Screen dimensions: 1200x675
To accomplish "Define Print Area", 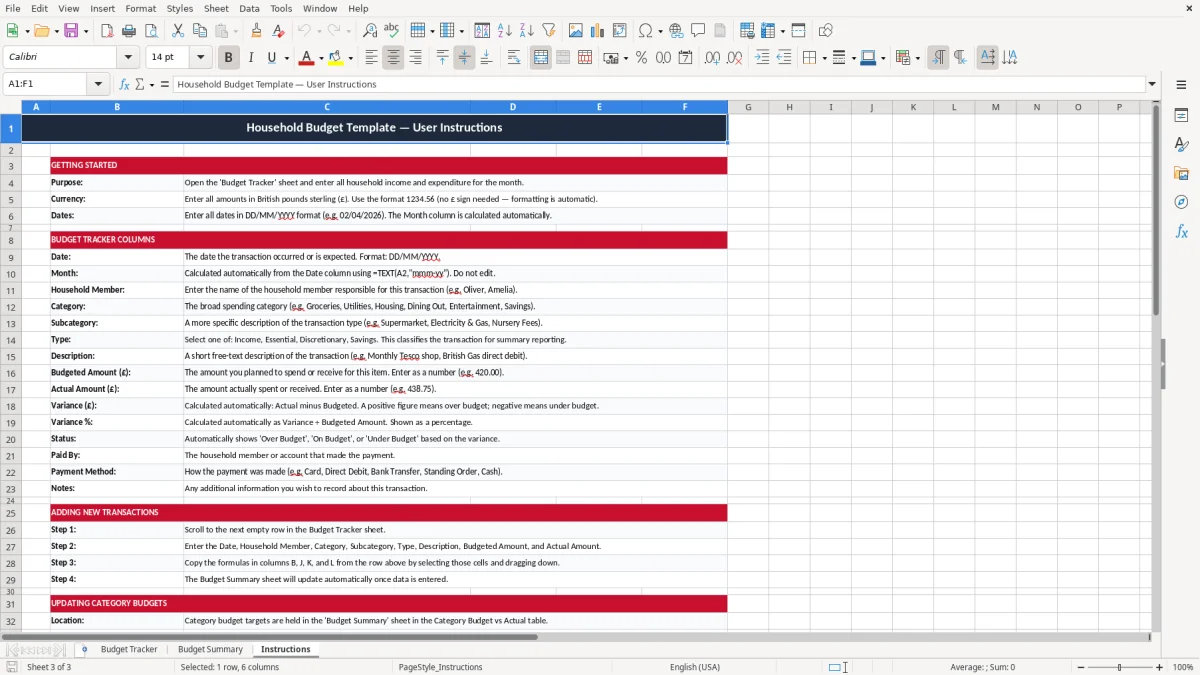I will (747, 31).
